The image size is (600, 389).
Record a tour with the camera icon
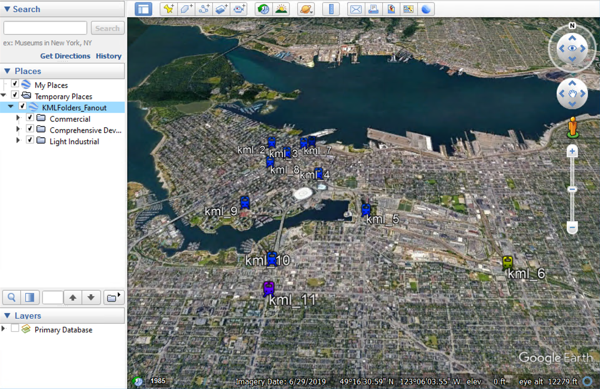239,9
